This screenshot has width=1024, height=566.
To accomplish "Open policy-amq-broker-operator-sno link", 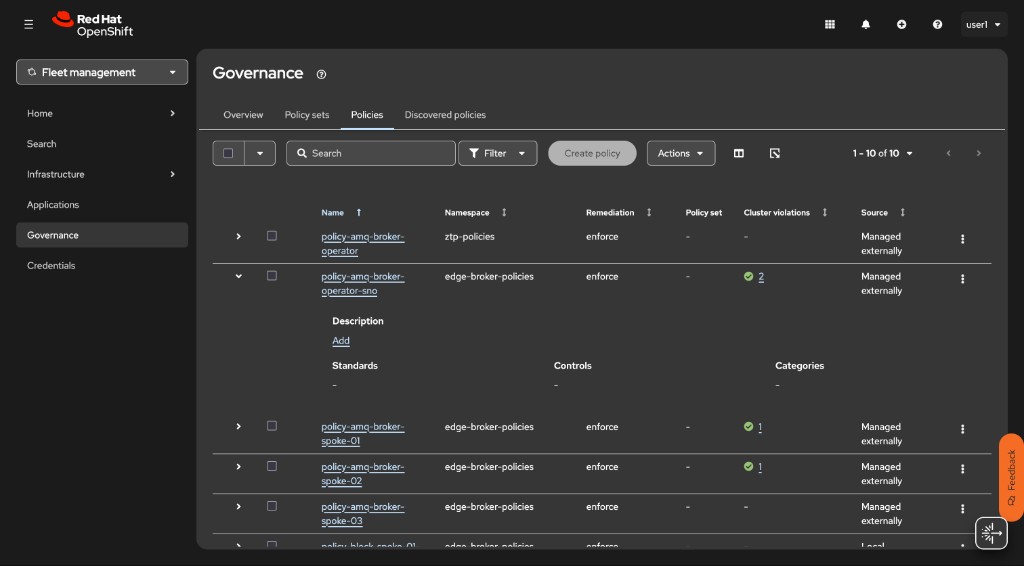I will coord(362,283).
